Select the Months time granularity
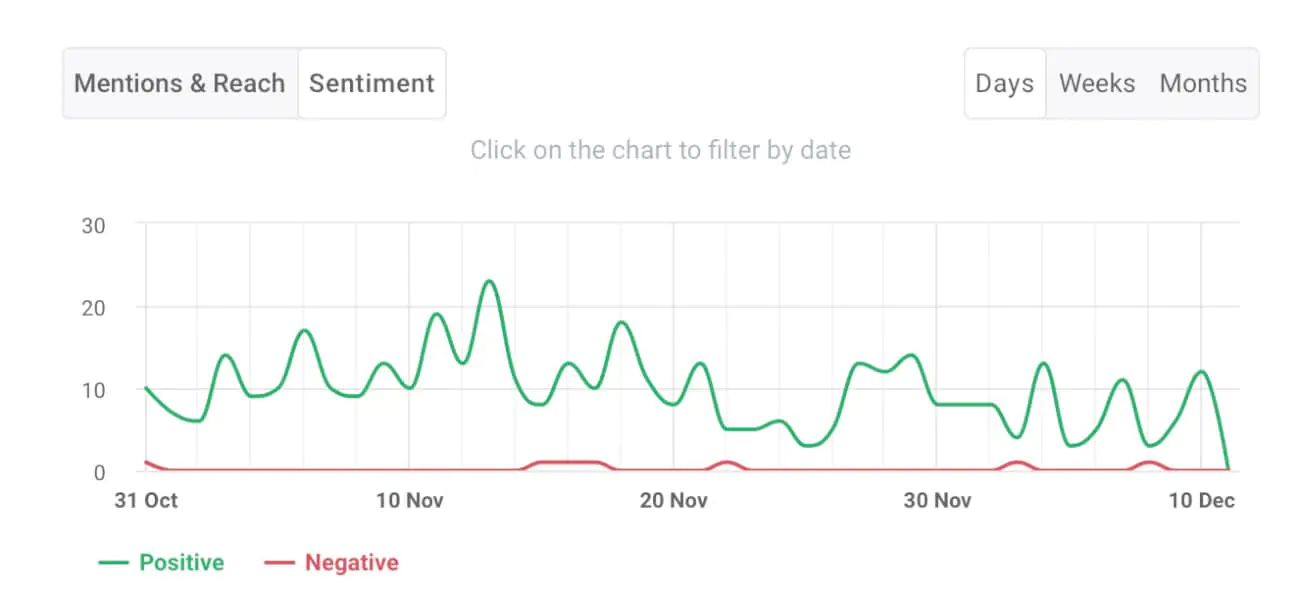The image size is (1300, 592). pyautogui.click(x=1202, y=83)
